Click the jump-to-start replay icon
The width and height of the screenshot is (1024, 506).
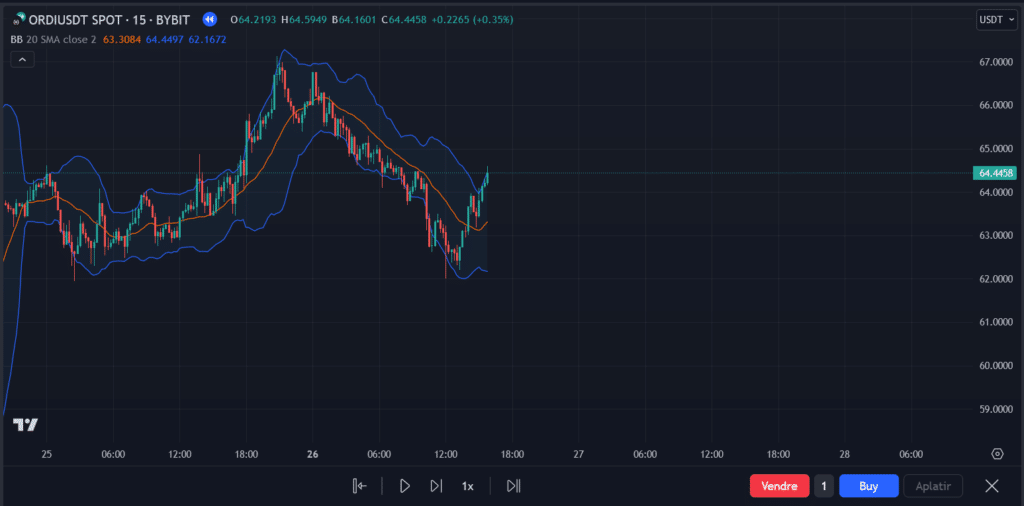pyautogui.click(x=359, y=486)
